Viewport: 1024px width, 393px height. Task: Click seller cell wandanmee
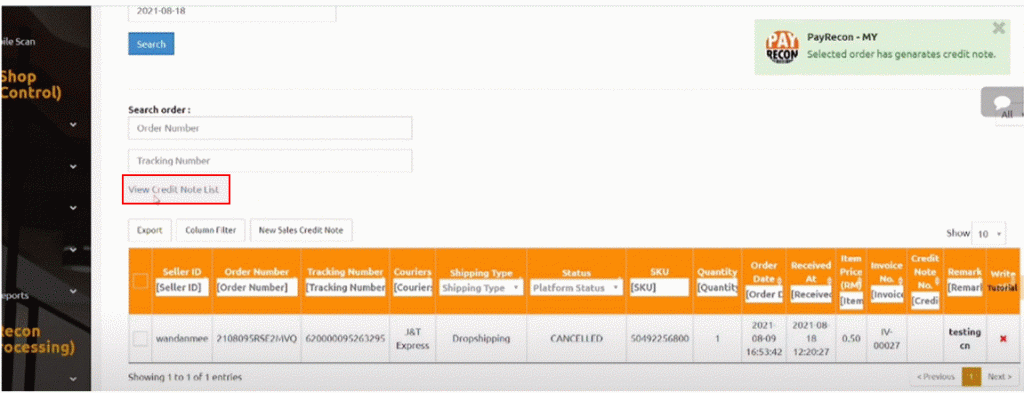coord(182,339)
